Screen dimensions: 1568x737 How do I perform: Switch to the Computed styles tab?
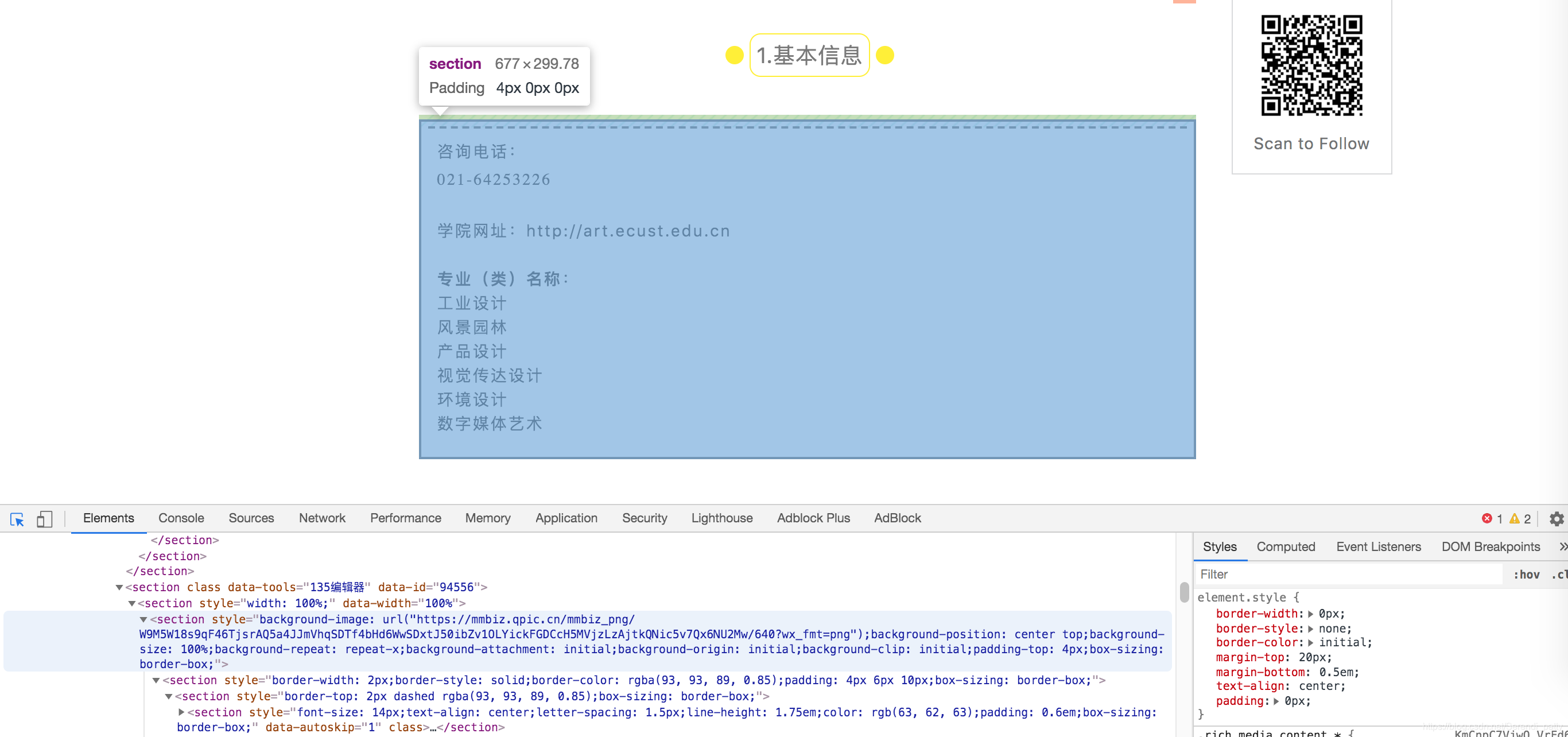[1285, 546]
